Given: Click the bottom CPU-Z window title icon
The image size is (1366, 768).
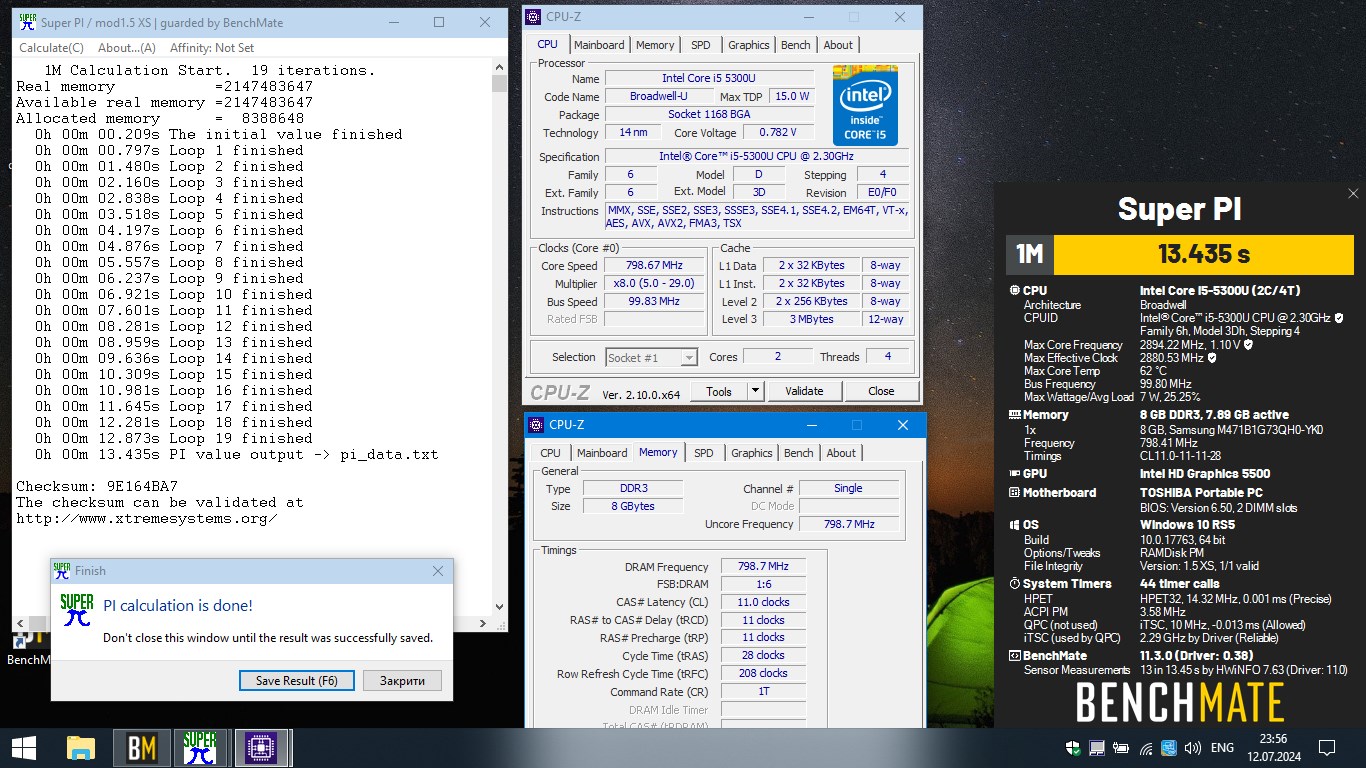Looking at the screenshot, I should [x=536, y=425].
